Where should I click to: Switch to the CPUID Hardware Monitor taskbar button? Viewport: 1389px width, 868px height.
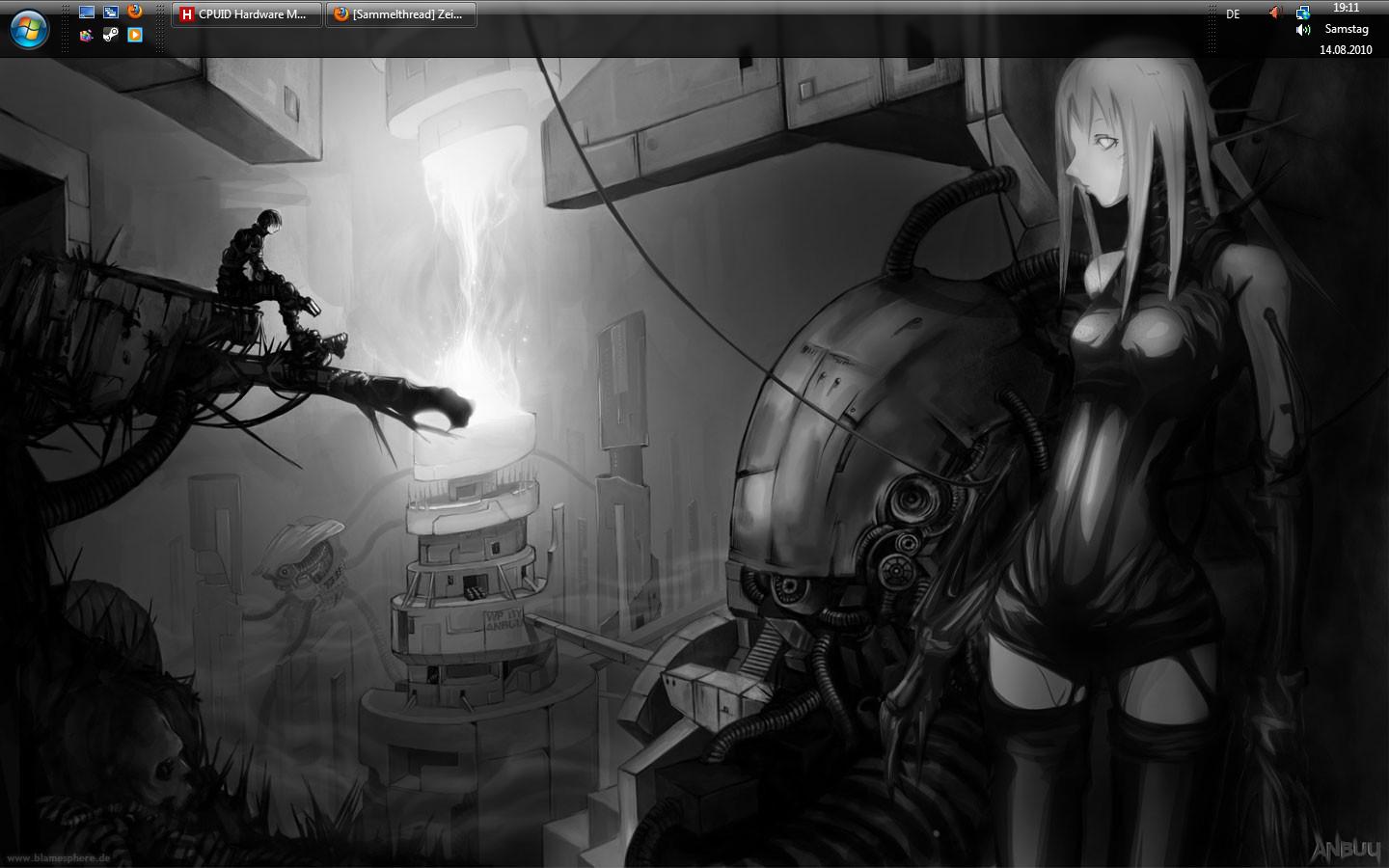[x=247, y=14]
